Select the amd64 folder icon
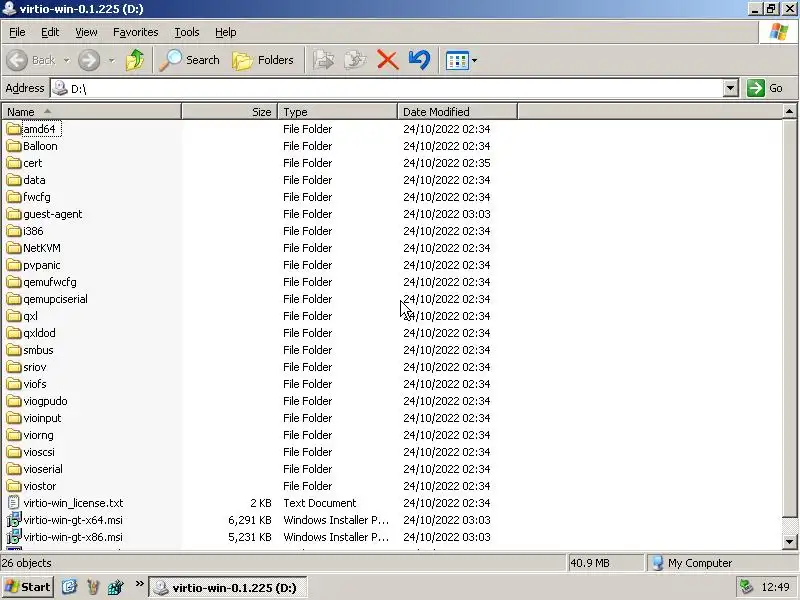This screenshot has height=600, width=800. [x=14, y=129]
